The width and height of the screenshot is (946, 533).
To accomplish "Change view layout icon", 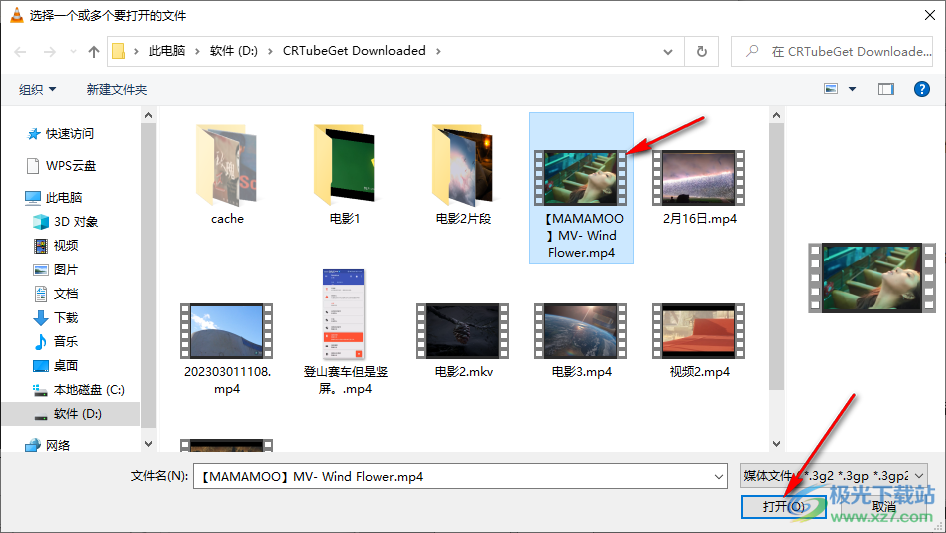I will [x=831, y=89].
